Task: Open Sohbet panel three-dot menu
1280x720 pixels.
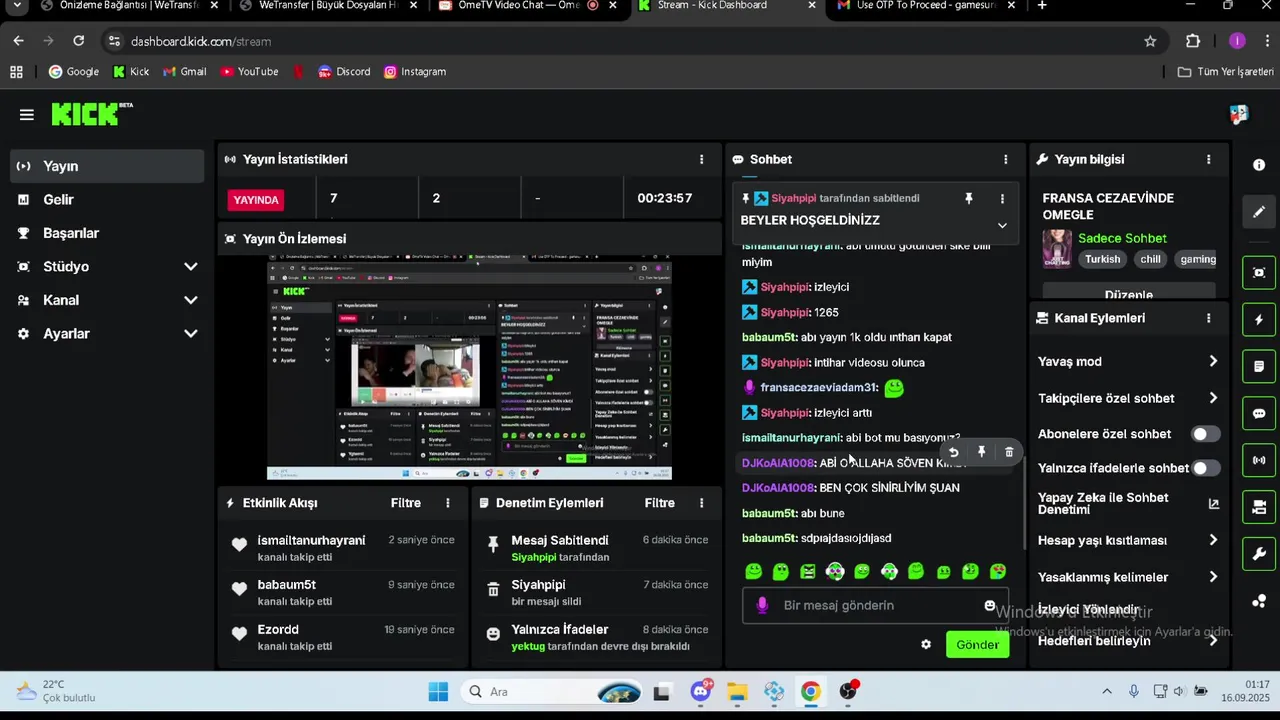Action: [1006, 159]
